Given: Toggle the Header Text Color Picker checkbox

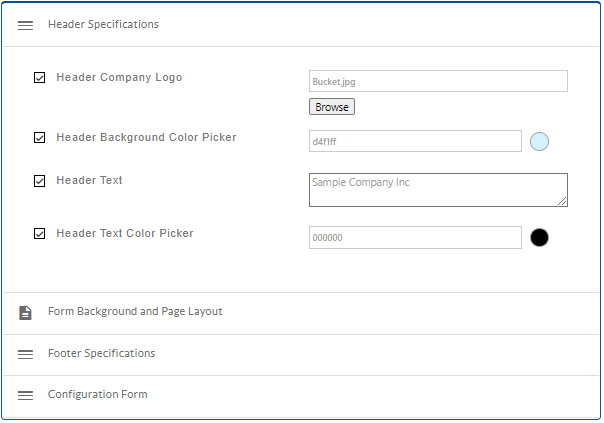Looking at the screenshot, I should tap(40, 234).
